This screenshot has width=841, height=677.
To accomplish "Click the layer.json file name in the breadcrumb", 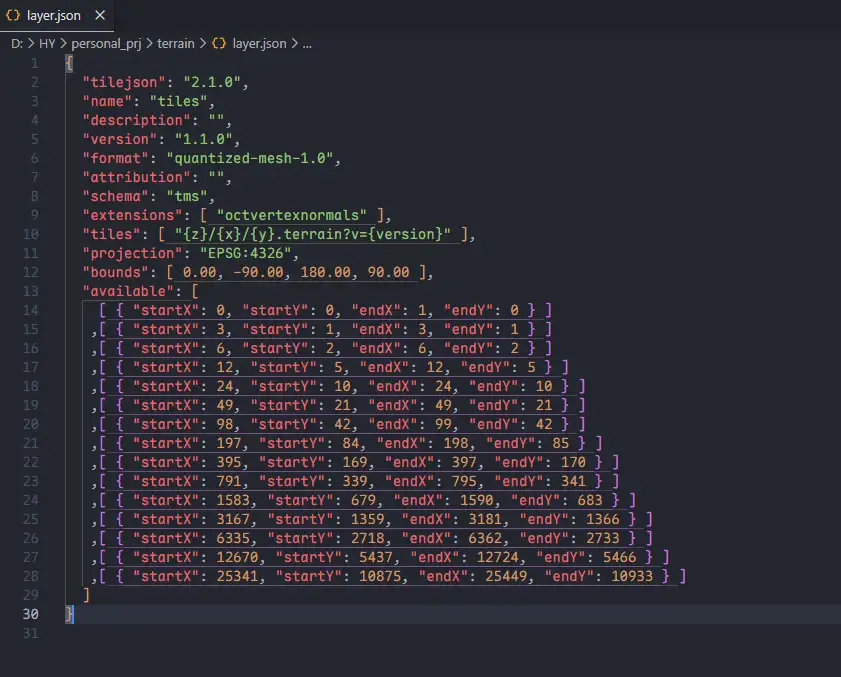I will point(259,44).
